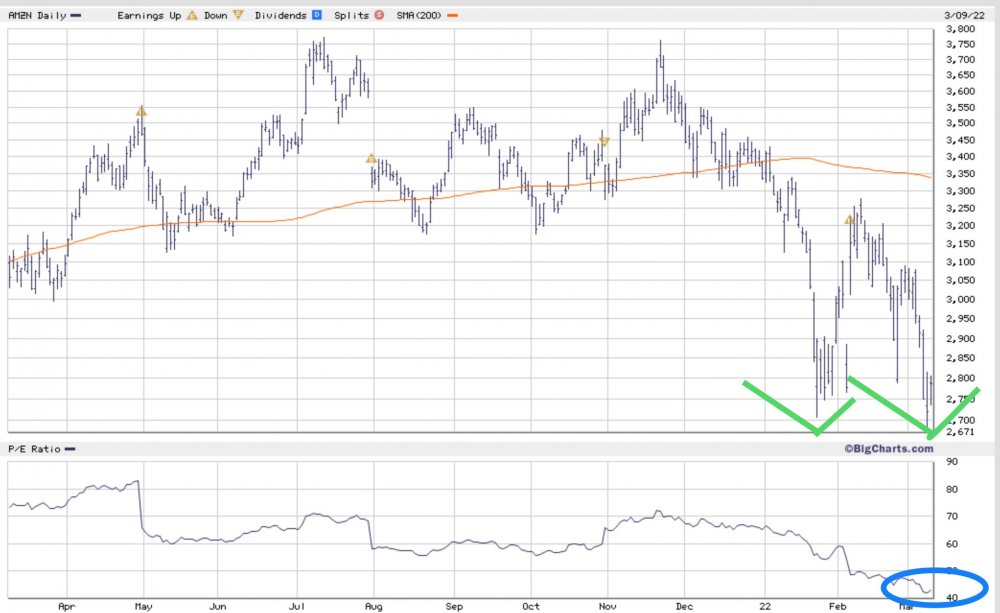1000x613 pixels.
Task: Click the 3,800 price axis label
Action: coord(960,29)
